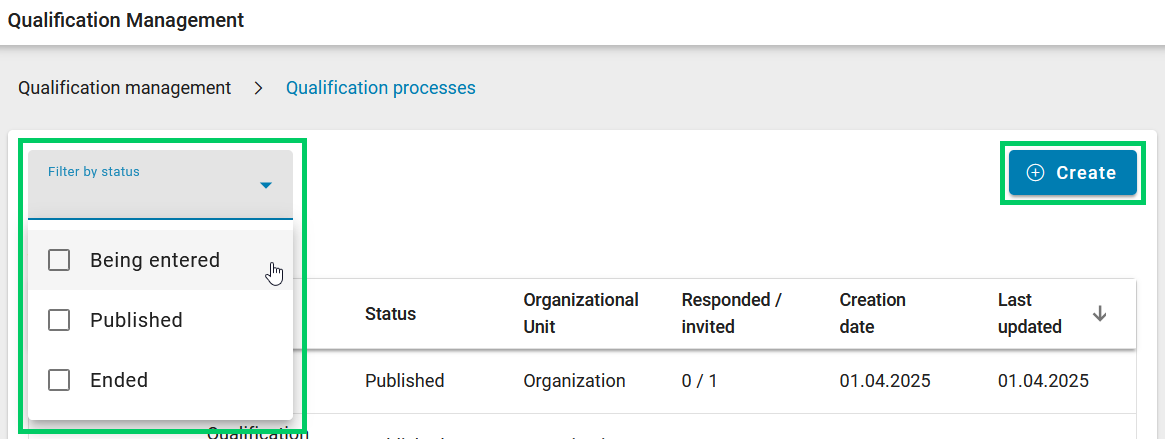Open the row with Organization unit

[x=574, y=381]
